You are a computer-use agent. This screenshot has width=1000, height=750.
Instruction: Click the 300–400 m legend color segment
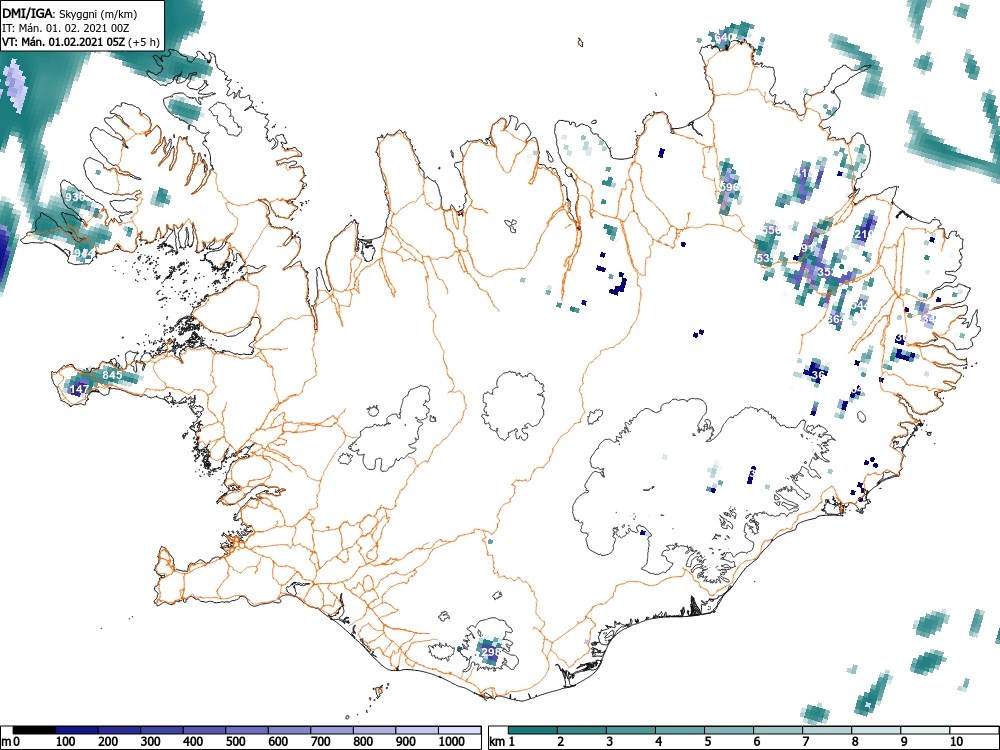(x=162, y=730)
